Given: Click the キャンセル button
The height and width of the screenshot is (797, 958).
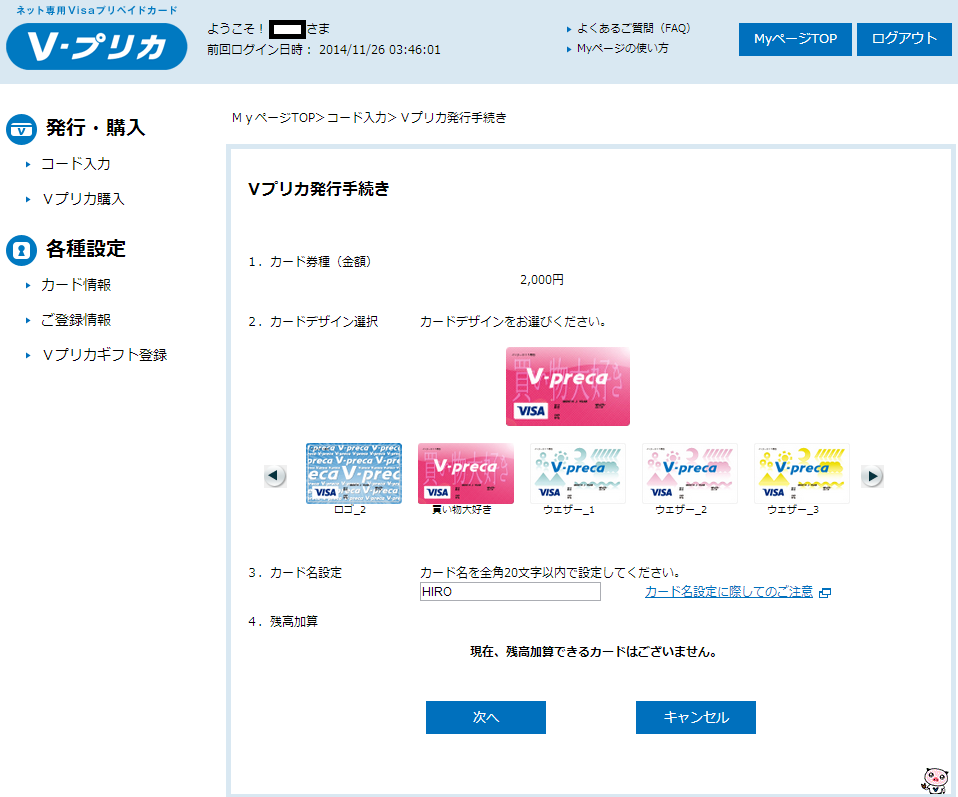Looking at the screenshot, I should (696, 717).
